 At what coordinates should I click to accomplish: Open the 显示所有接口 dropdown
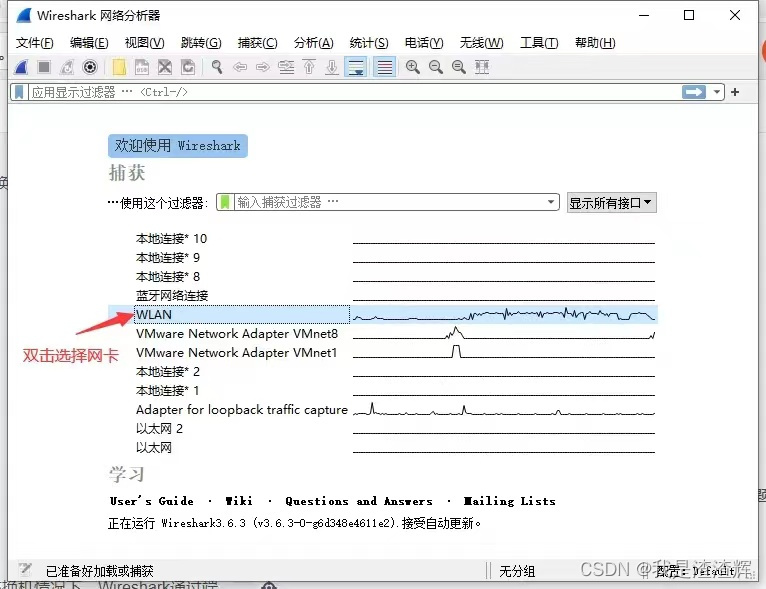[x=611, y=203]
